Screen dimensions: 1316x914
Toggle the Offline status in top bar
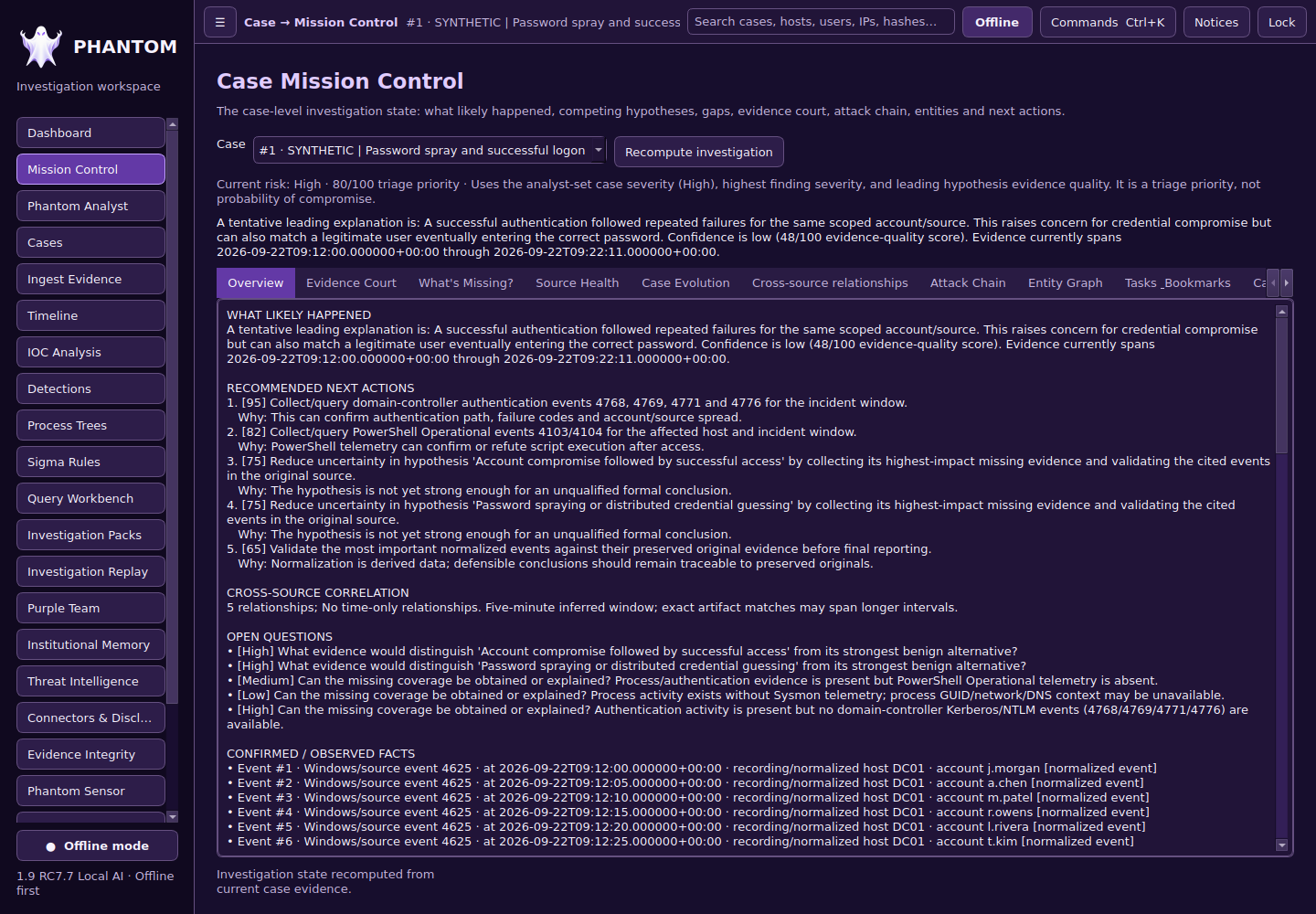(997, 22)
